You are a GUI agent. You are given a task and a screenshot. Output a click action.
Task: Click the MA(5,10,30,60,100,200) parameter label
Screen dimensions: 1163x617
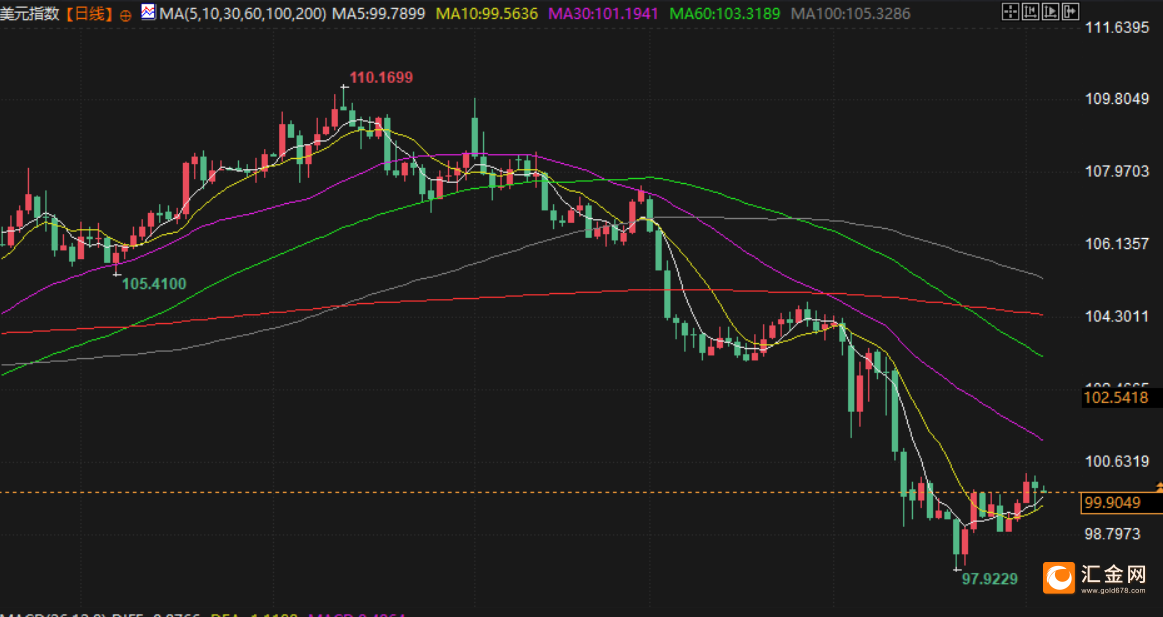[x=243, y=13]
